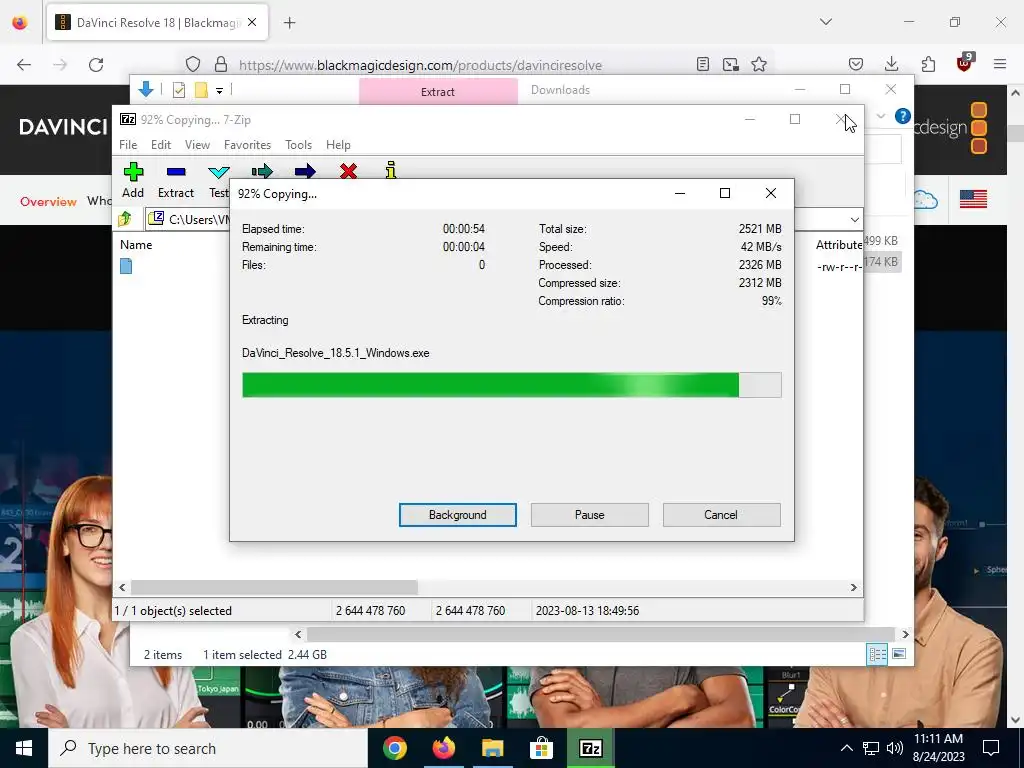Viewport: 1024px width, 768px height.
Task: Click the 7-Zip taskbar icon
Action: 590,748
